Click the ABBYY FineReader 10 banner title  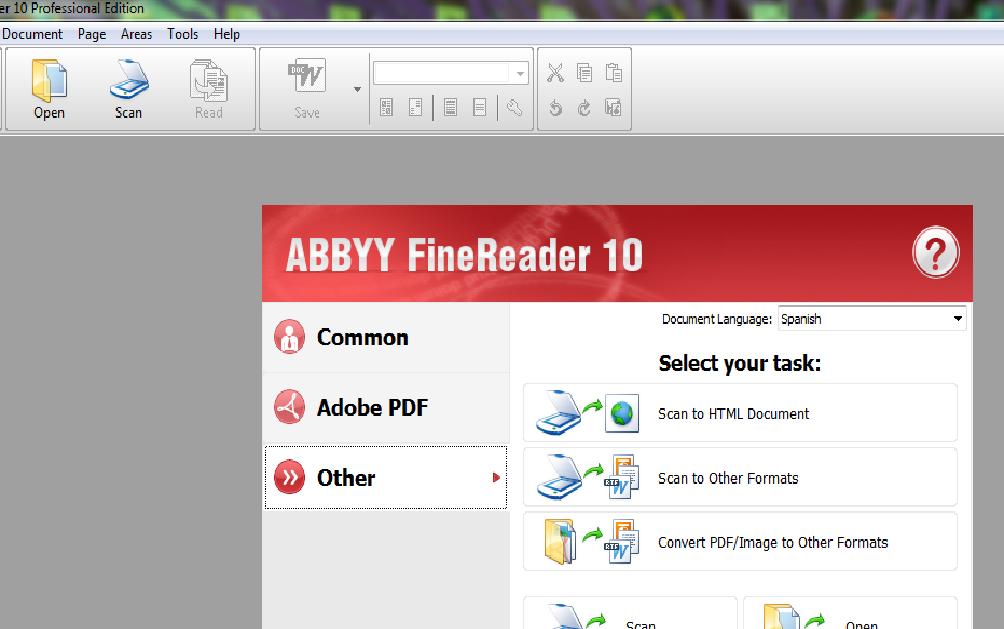(x=464, y=255)
